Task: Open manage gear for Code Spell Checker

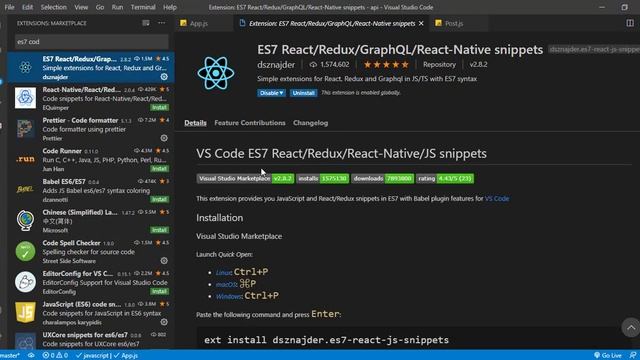Action: click(x=164, y=260)
